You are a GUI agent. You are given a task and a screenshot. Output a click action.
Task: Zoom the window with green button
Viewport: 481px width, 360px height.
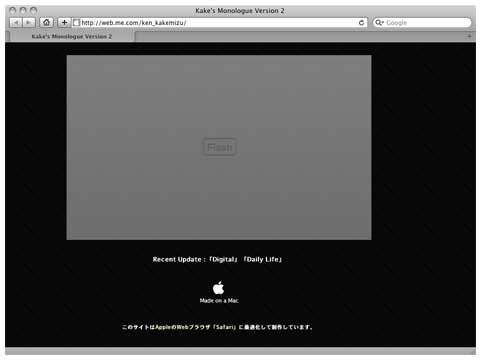[33, 11]
